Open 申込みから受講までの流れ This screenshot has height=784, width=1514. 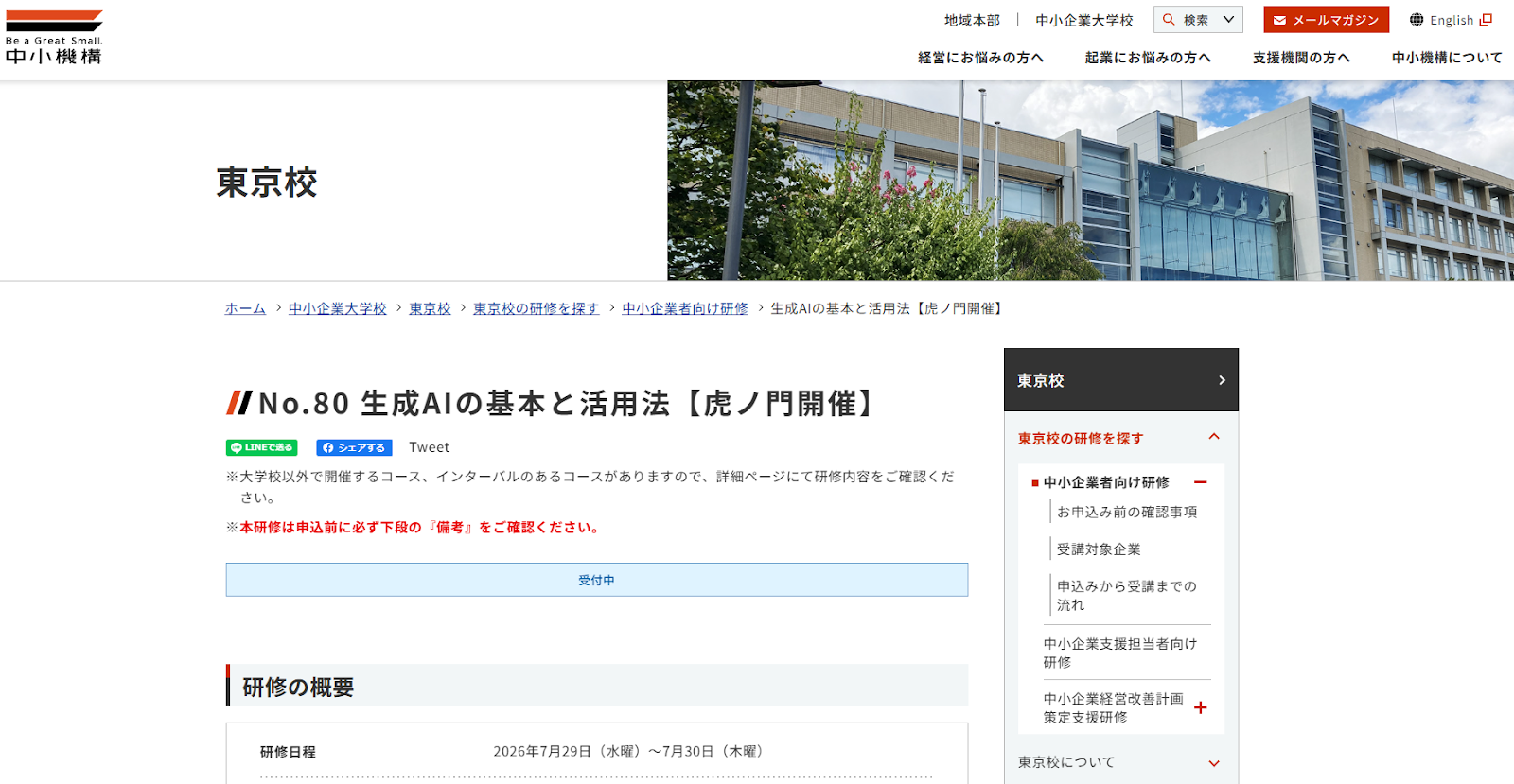pos(1126,596)
